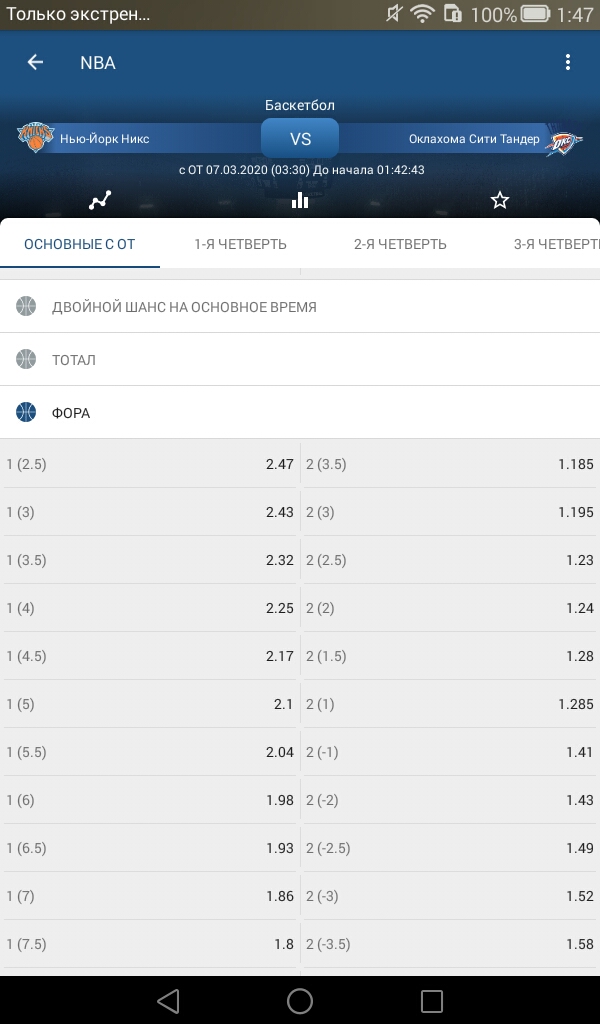Tap the New York Knicks team logo
The height and width of the screenshot is (1024, 600).
(x=35, y=138)
